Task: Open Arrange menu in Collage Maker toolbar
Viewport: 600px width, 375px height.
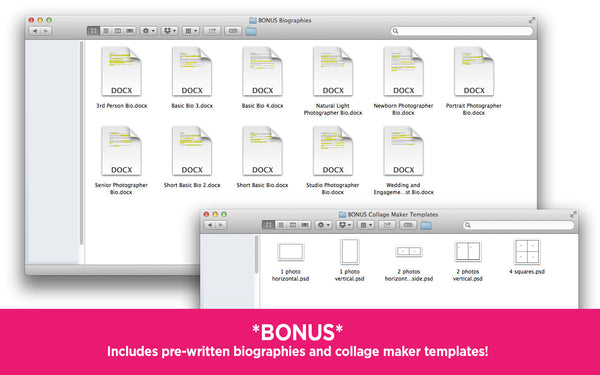Action: (x=365, y=225)
